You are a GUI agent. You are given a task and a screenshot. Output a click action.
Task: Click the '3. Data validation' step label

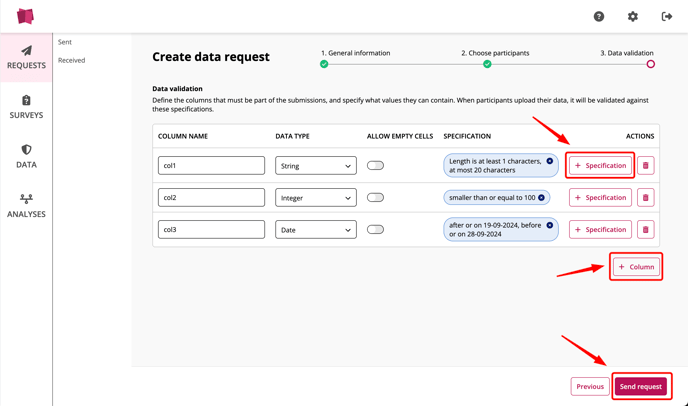pyautogui.click(x=627, y=53)
